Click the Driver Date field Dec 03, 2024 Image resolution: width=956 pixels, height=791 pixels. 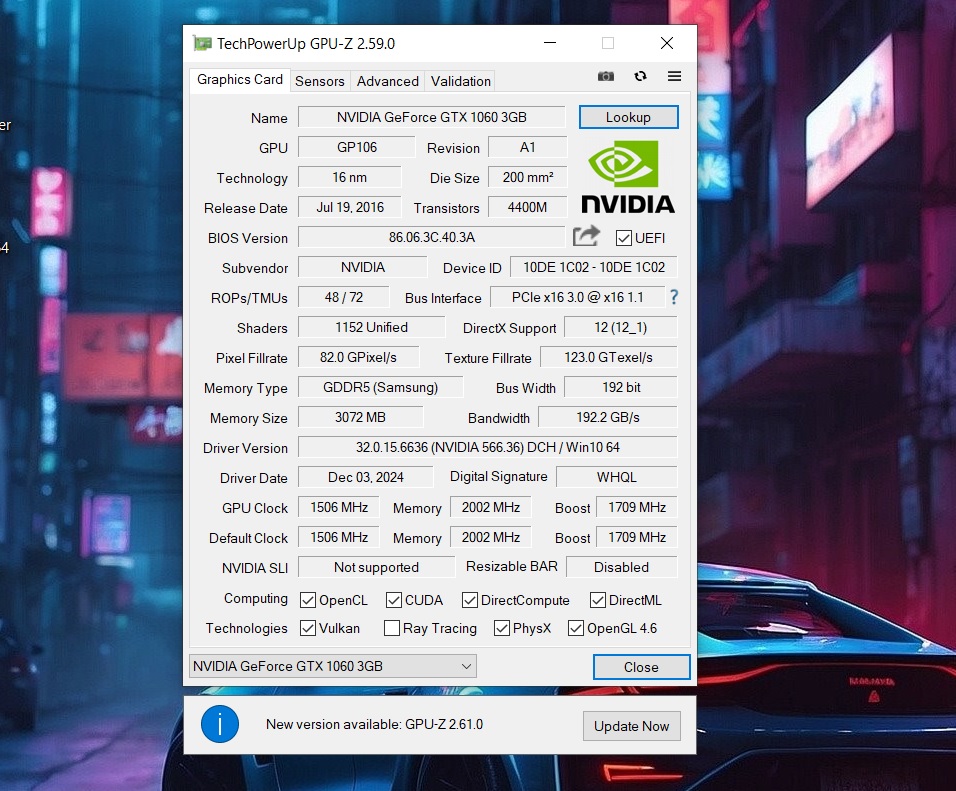pyautogui.click(x=366, y=477)
